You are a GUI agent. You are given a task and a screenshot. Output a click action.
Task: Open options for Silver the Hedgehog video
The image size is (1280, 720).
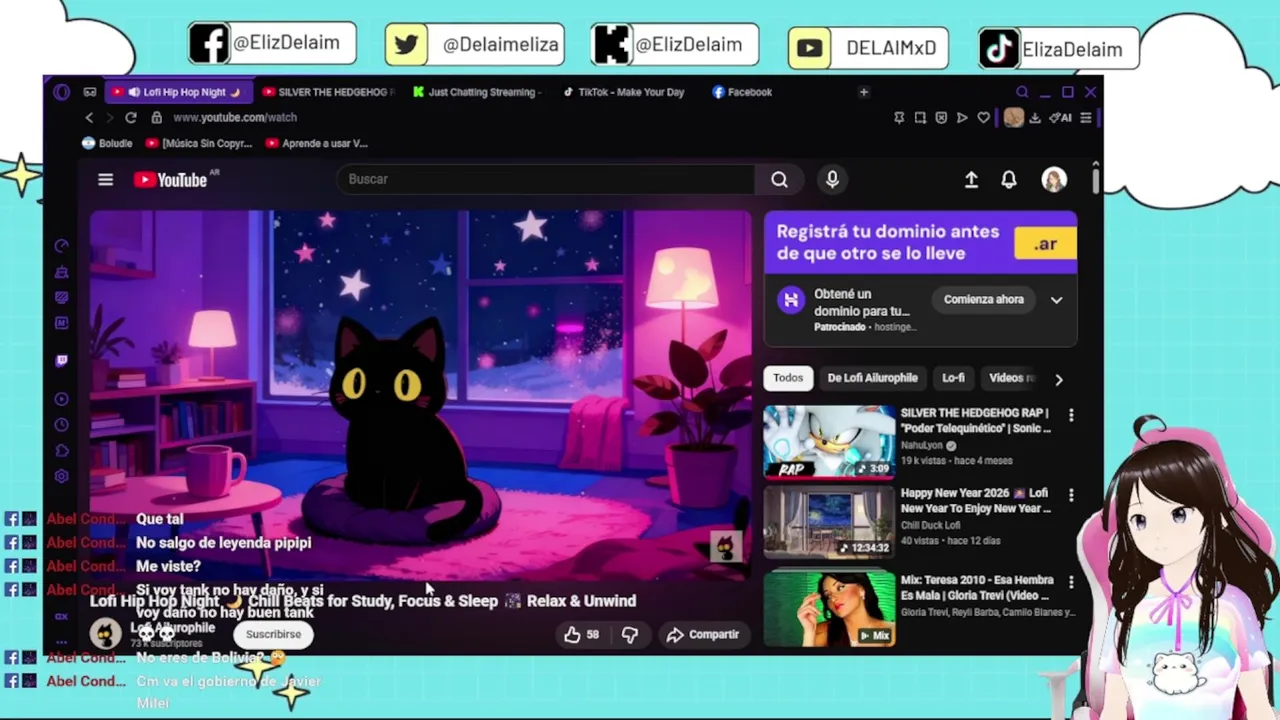pos(1071,414)
